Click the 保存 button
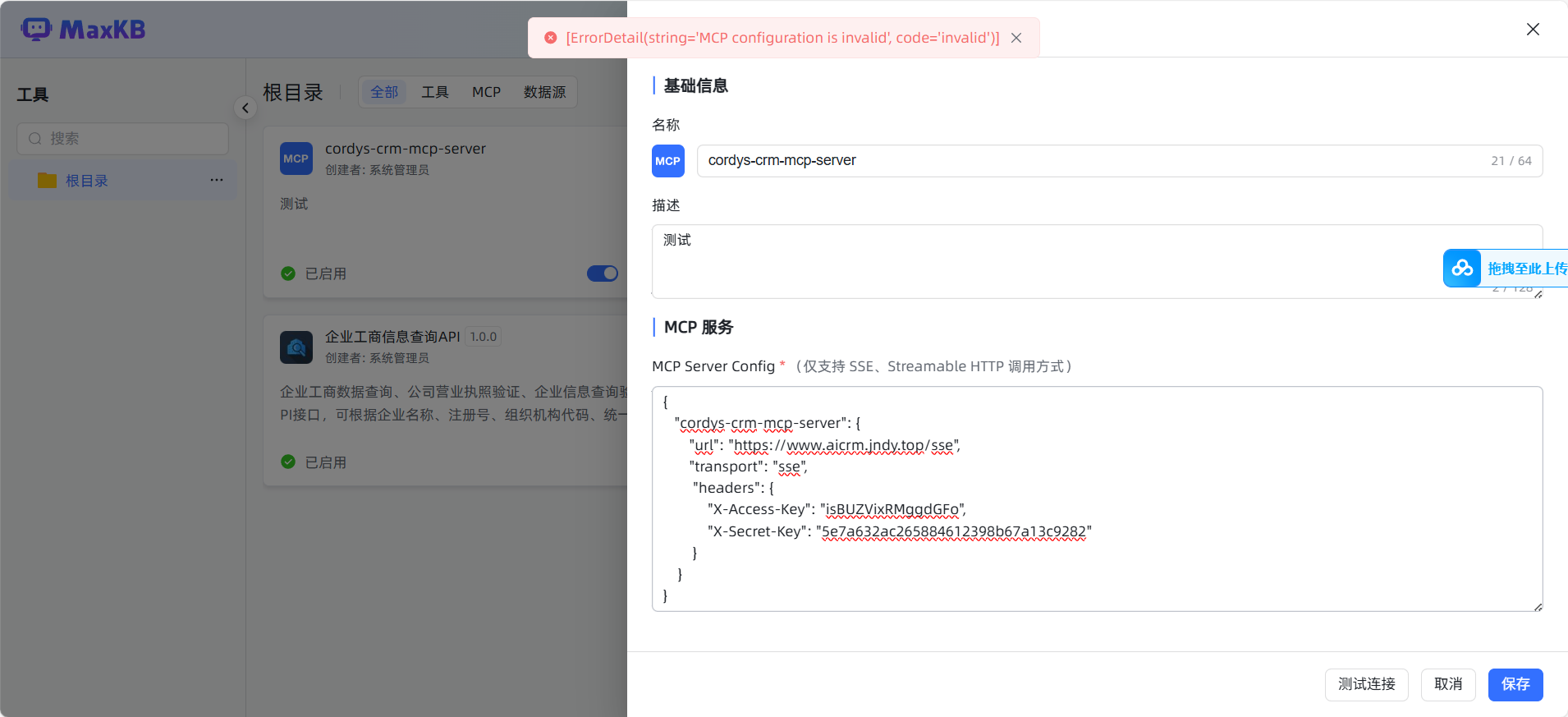Image resolution: width=1568 pixels, height=717 pixels. [1515, 684]
